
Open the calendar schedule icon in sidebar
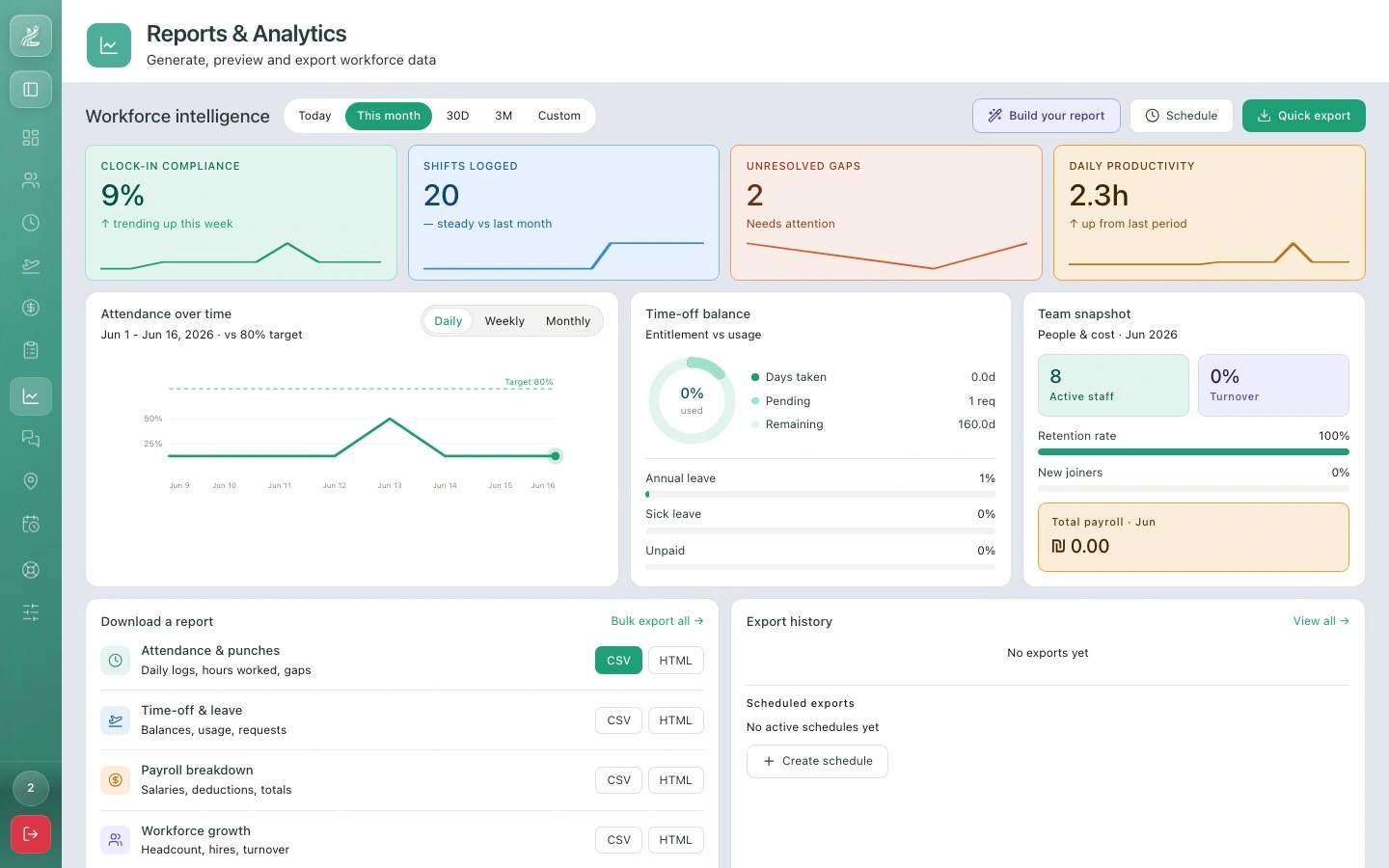click(x=31, y=524)
